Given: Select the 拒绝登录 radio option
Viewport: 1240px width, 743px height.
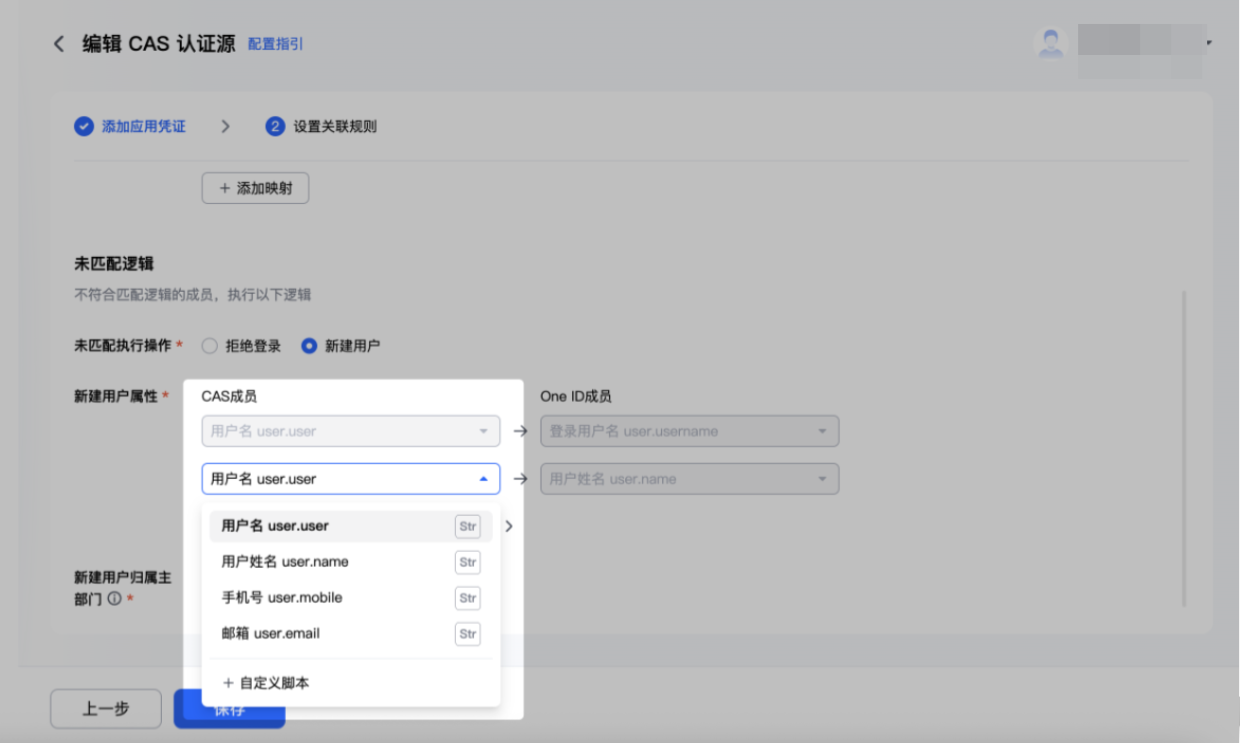Looking at the screenshot, I should click(x=210, y=346).
